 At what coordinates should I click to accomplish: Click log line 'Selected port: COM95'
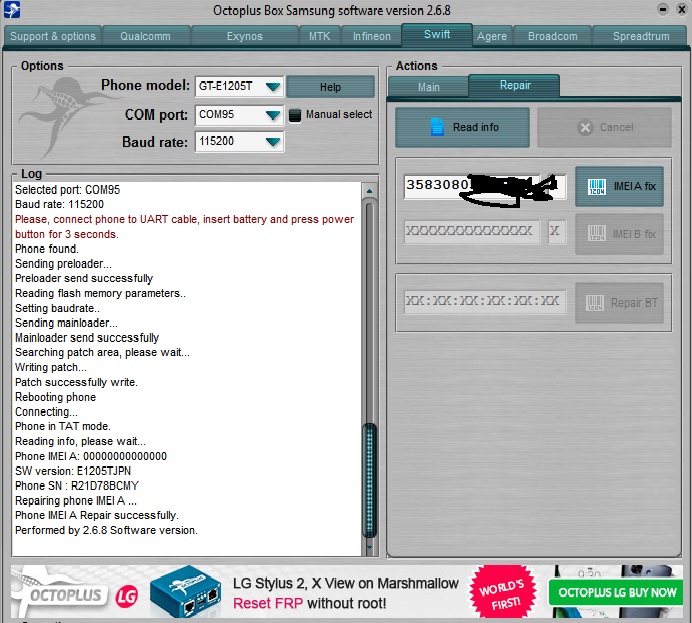click(x=68, y=190)
